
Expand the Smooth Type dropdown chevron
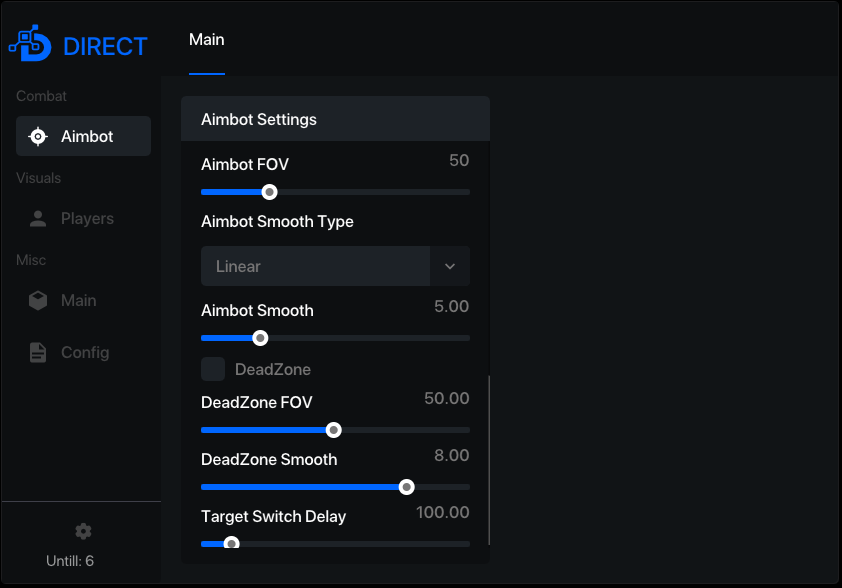(x=450, y=266)
